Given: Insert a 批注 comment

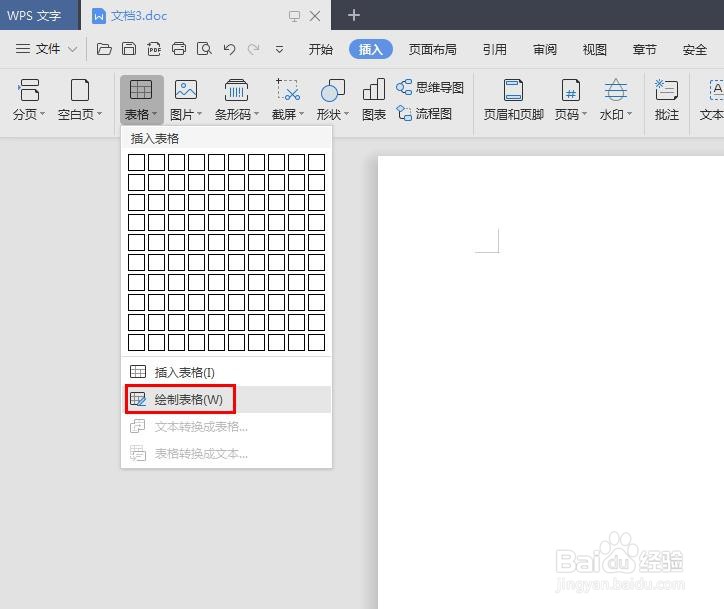Looking at the screenshot, I should click(666, 99).
